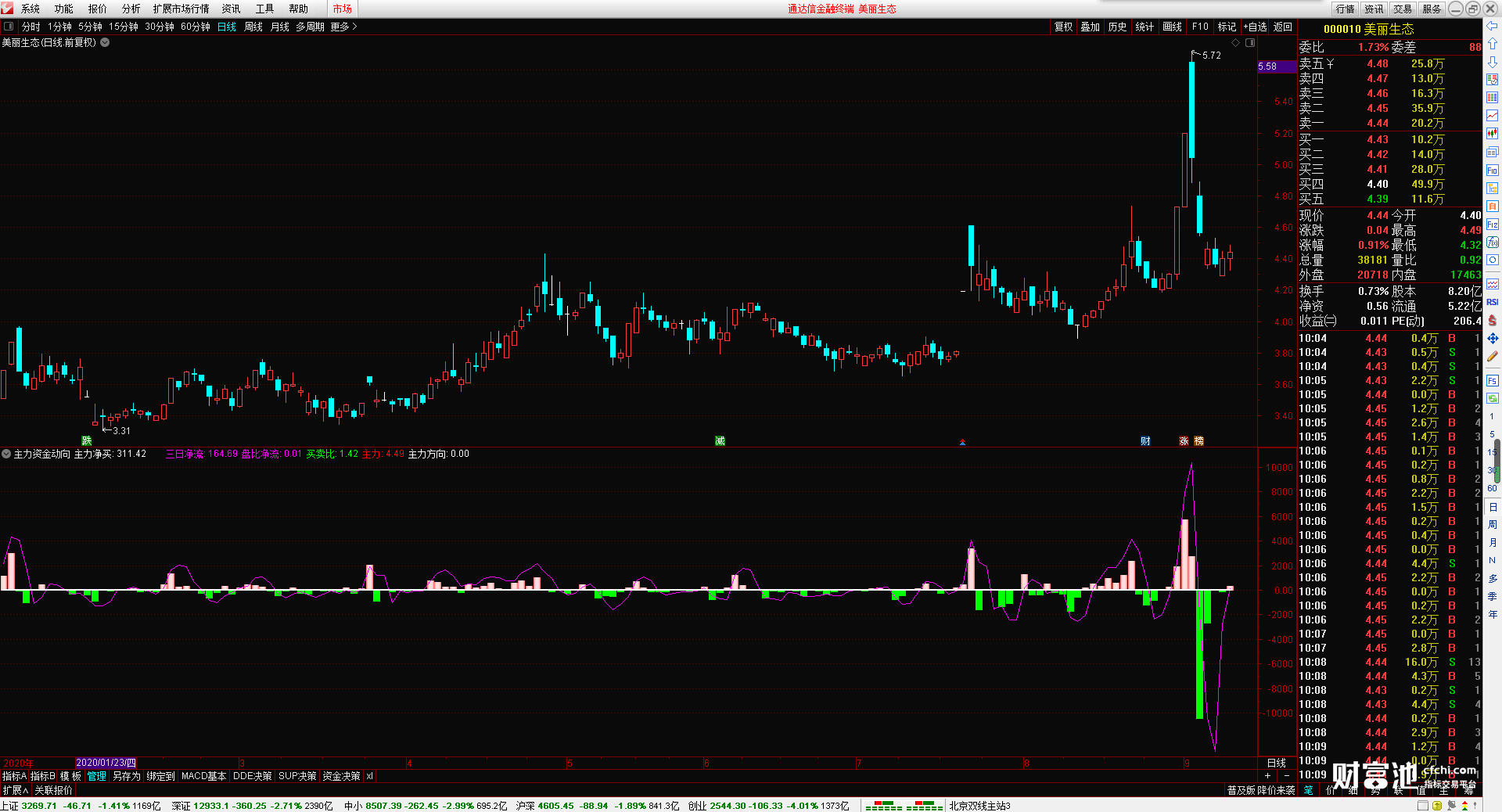Screen dimensions: 1502x812
Task: Open dropdown beside 主力资金动向 indicator title
Action: coord(6,454)
